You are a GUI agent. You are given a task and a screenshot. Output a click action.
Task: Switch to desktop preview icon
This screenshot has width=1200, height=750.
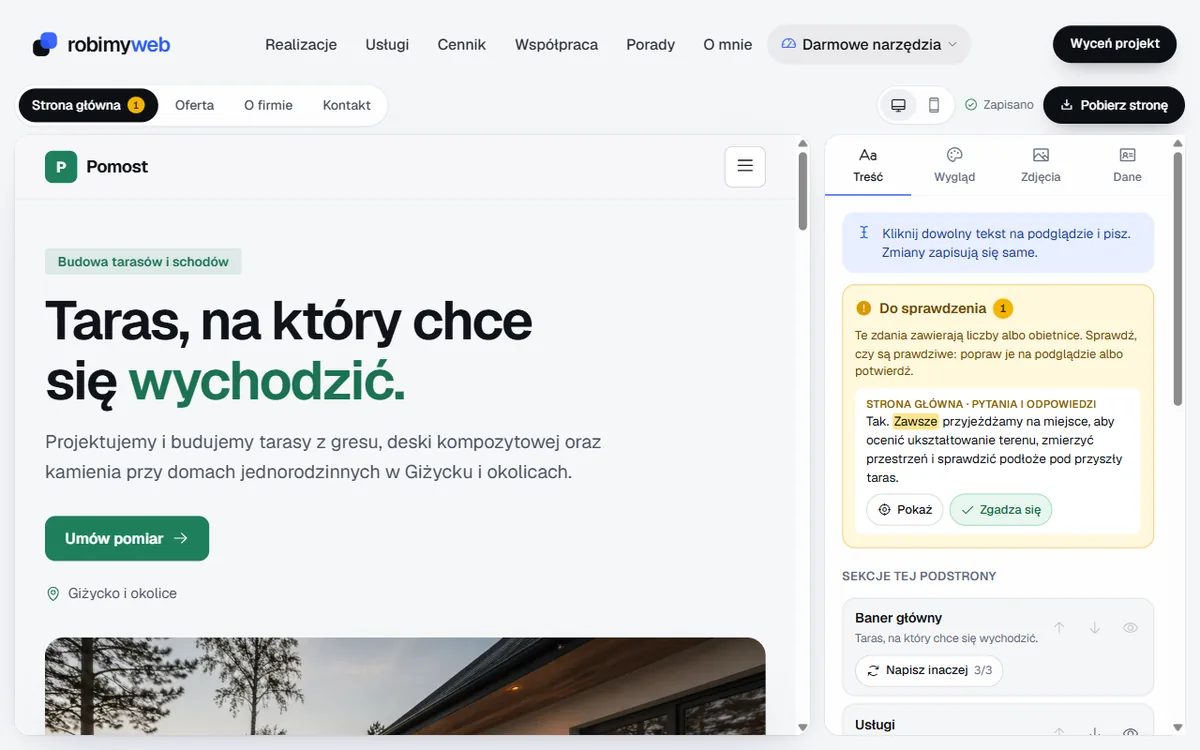point(898,105)
